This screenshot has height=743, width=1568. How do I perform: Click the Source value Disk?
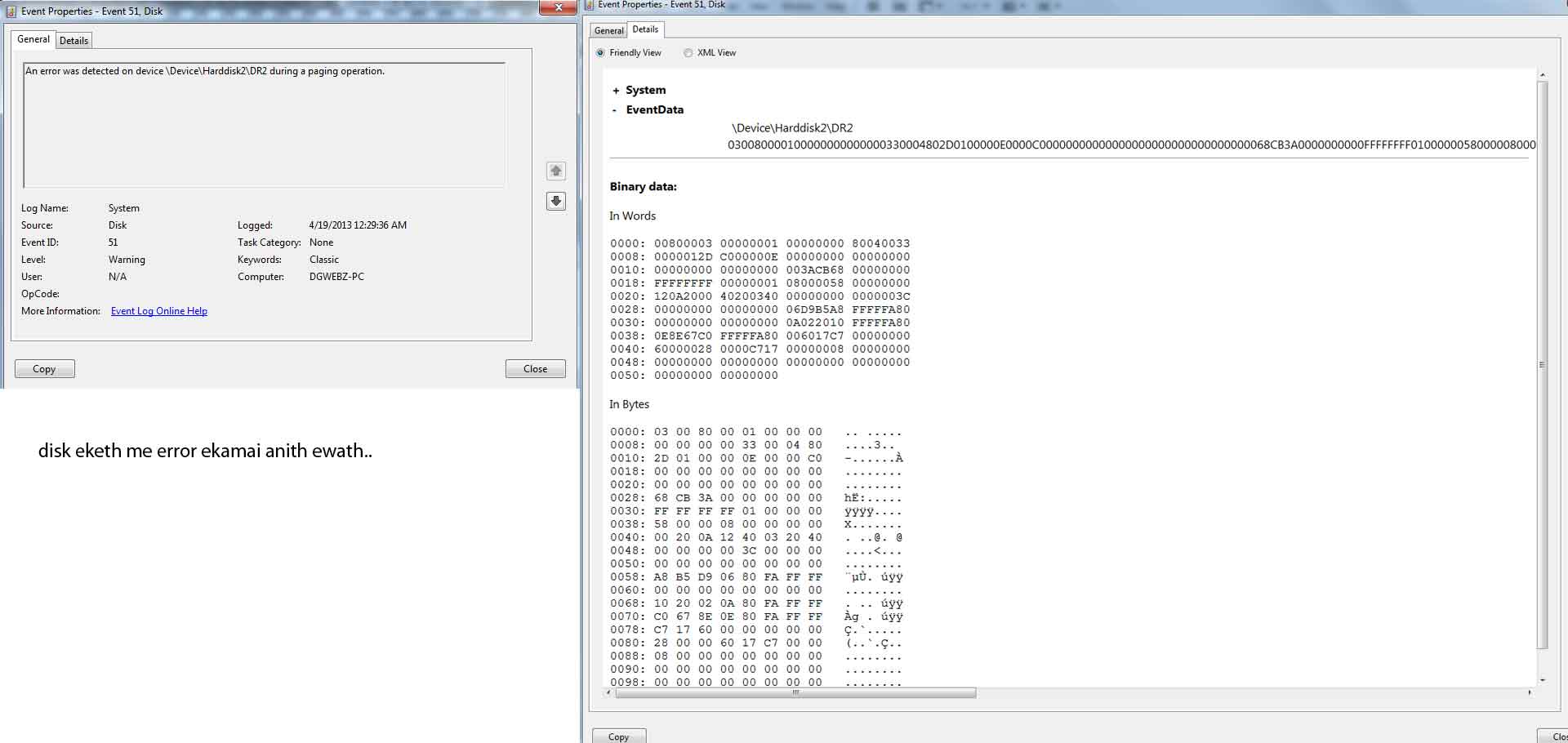tap(118, 225)
